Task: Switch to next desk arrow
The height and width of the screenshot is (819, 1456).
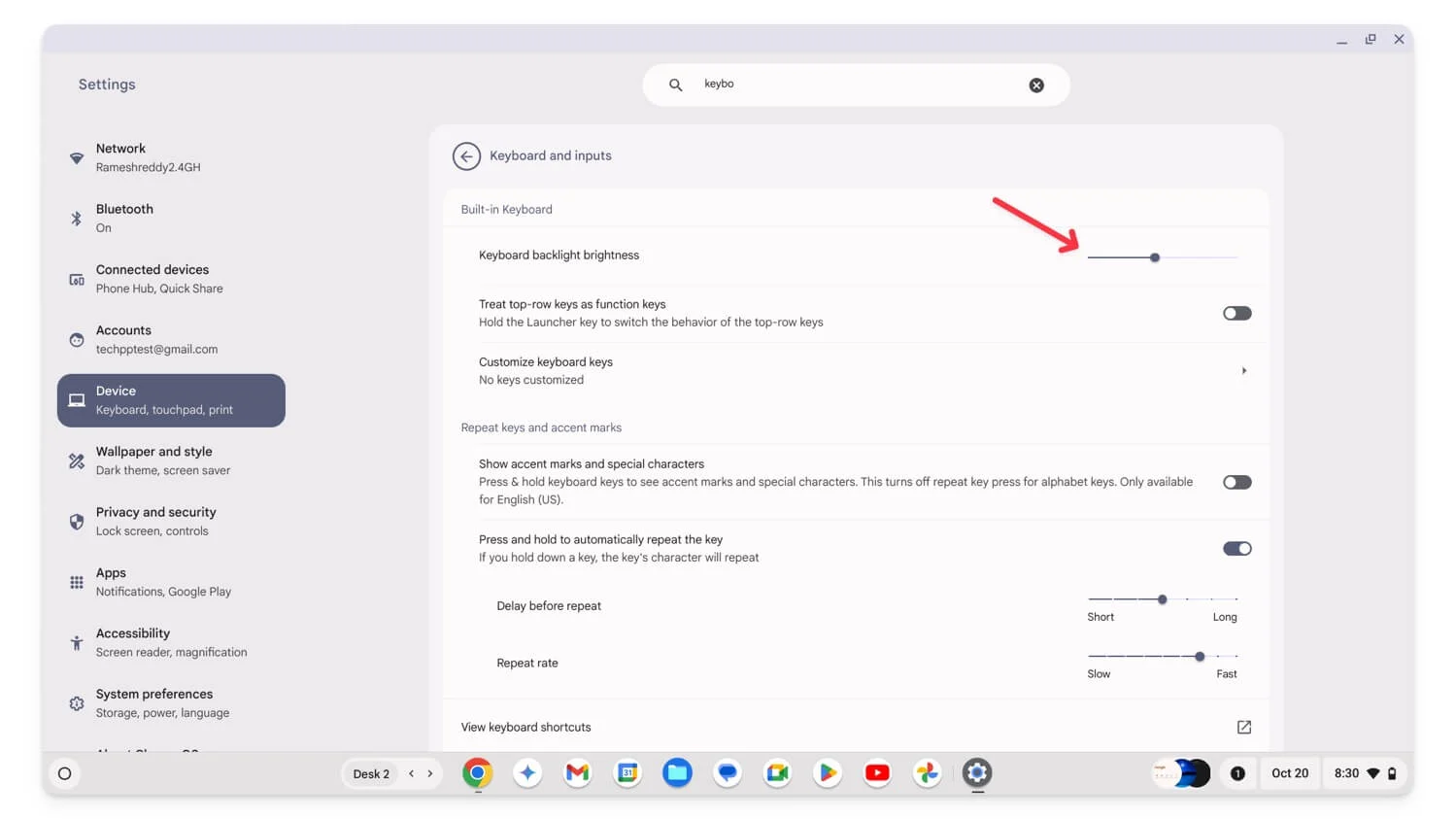Action: pos(430,774)
